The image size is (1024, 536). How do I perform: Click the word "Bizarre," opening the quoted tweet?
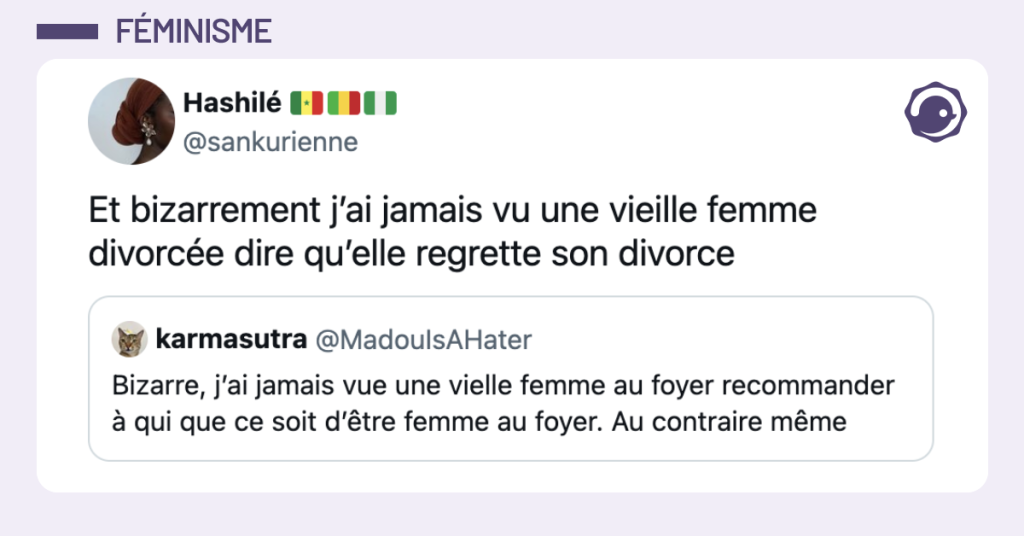143,385
